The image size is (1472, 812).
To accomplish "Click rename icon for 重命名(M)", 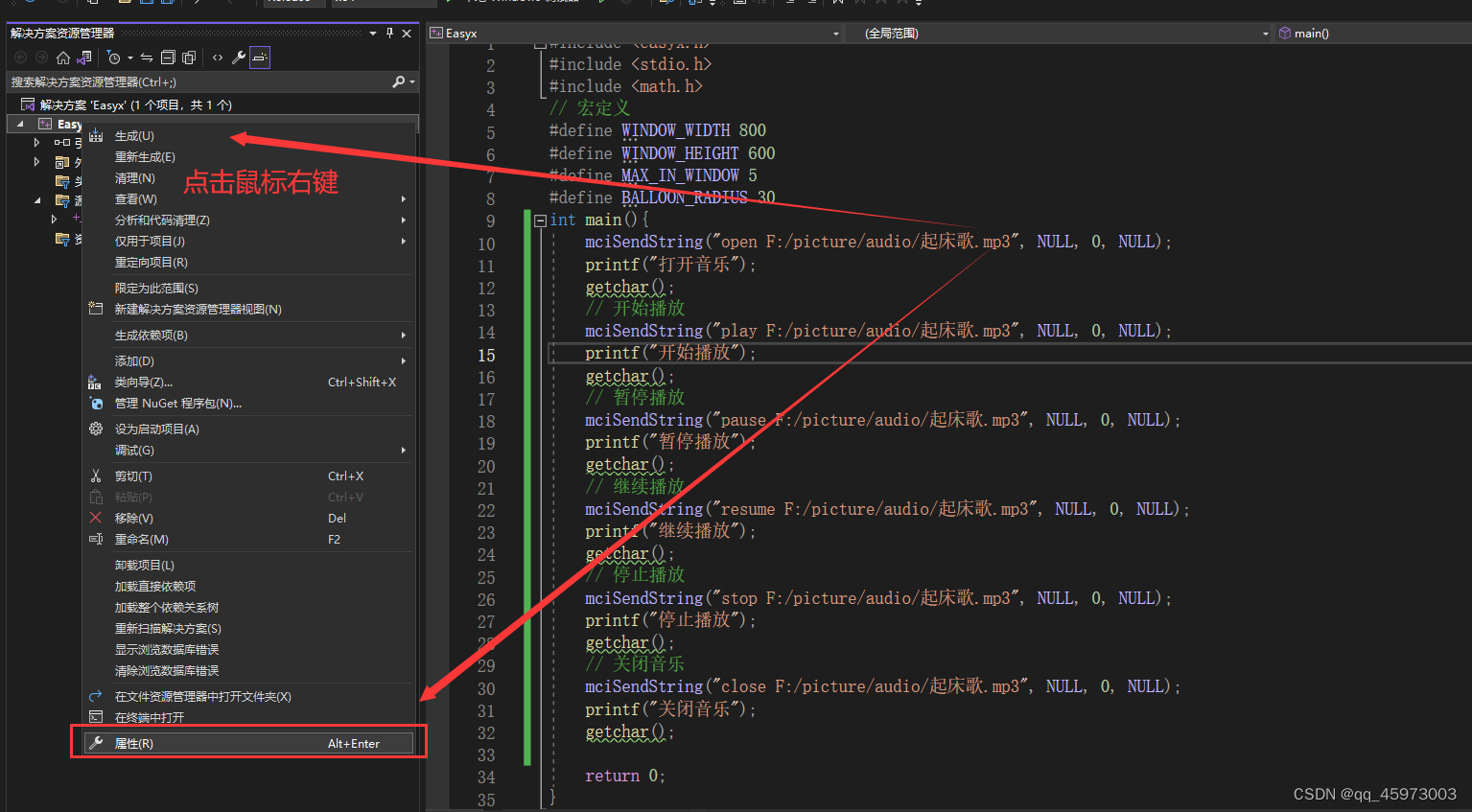I will (x=95, y=539).
